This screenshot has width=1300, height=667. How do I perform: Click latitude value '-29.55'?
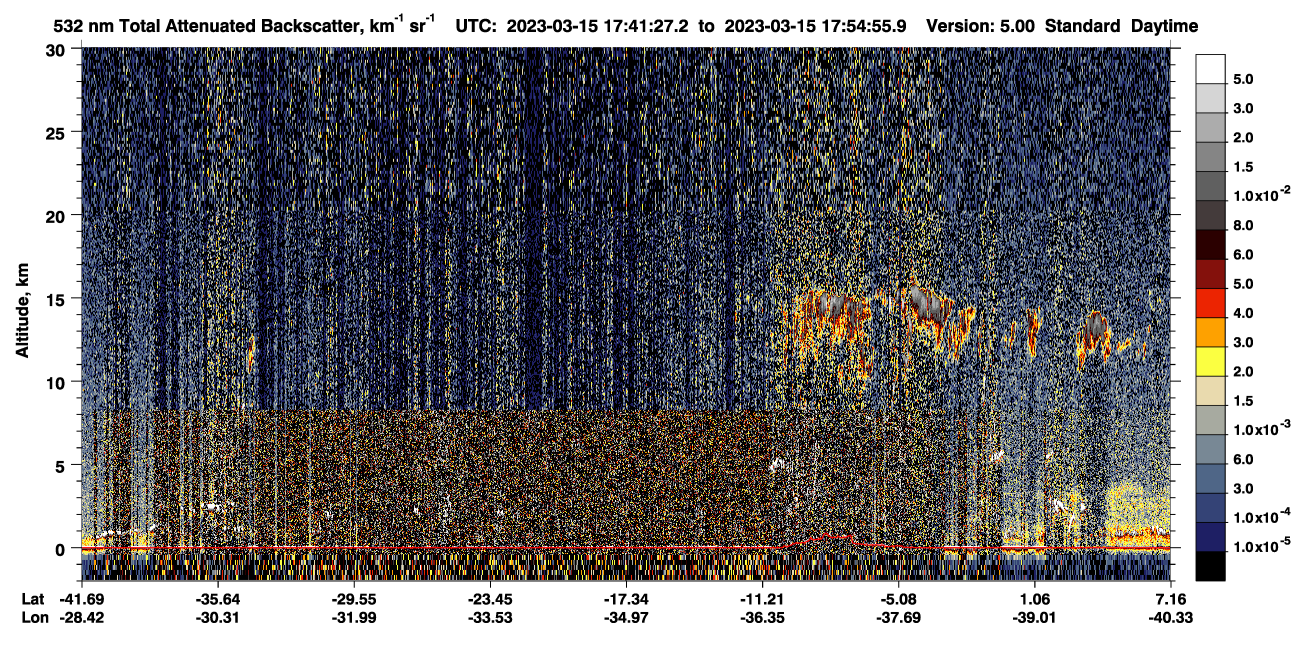coord(354,598)
